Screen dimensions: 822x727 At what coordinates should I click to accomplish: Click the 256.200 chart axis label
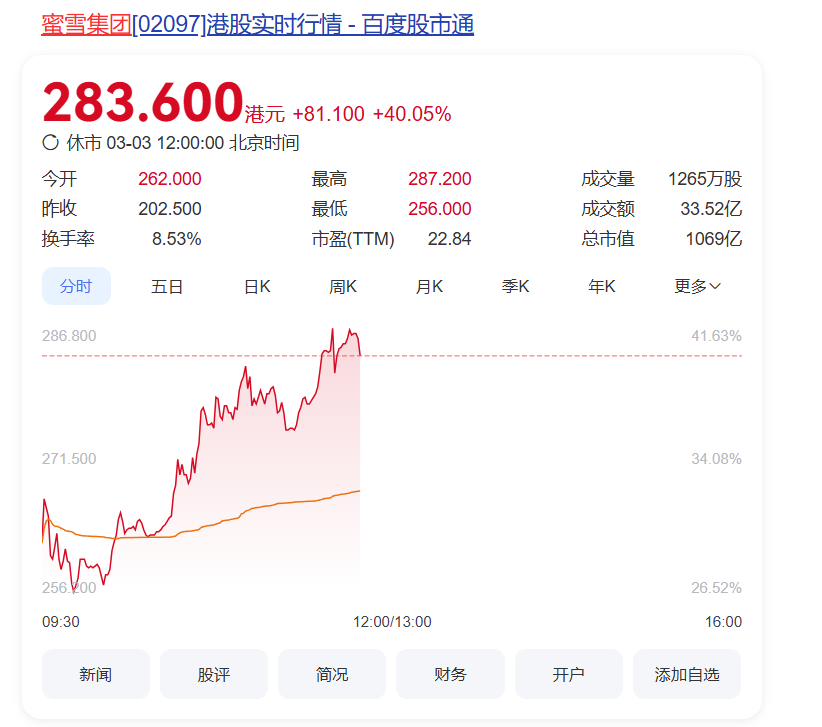69,588
